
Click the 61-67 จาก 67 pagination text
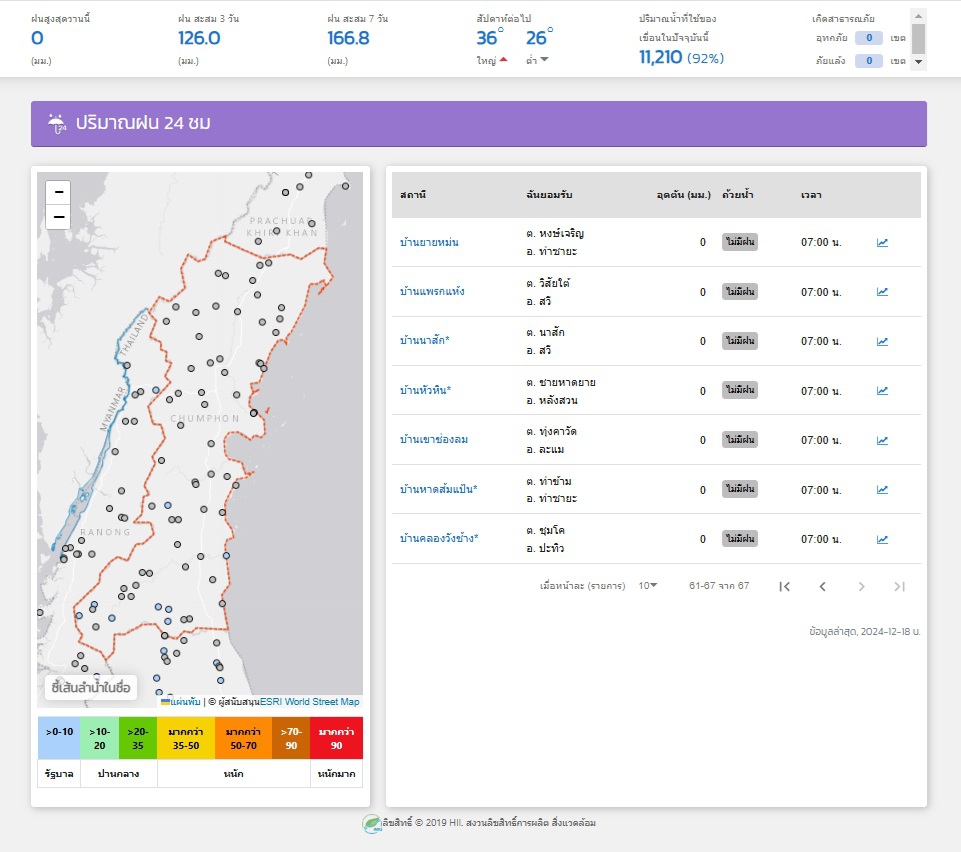point(719,585)
